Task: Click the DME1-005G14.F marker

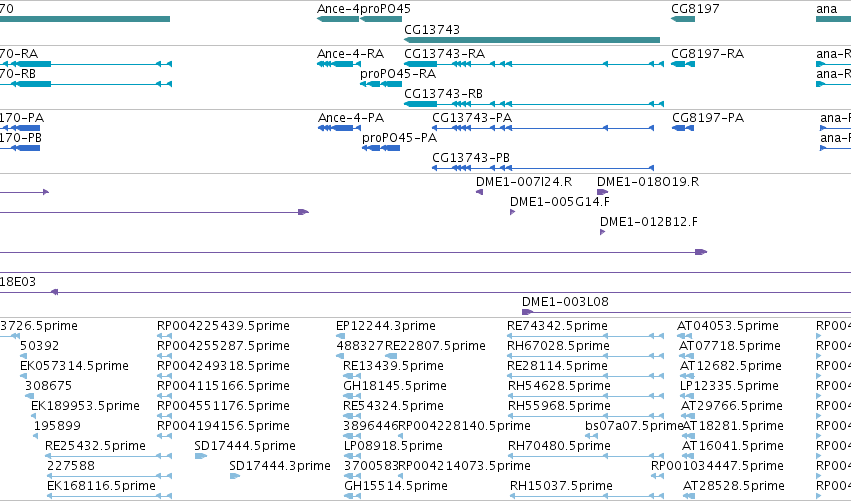Action: coord(512,212)
